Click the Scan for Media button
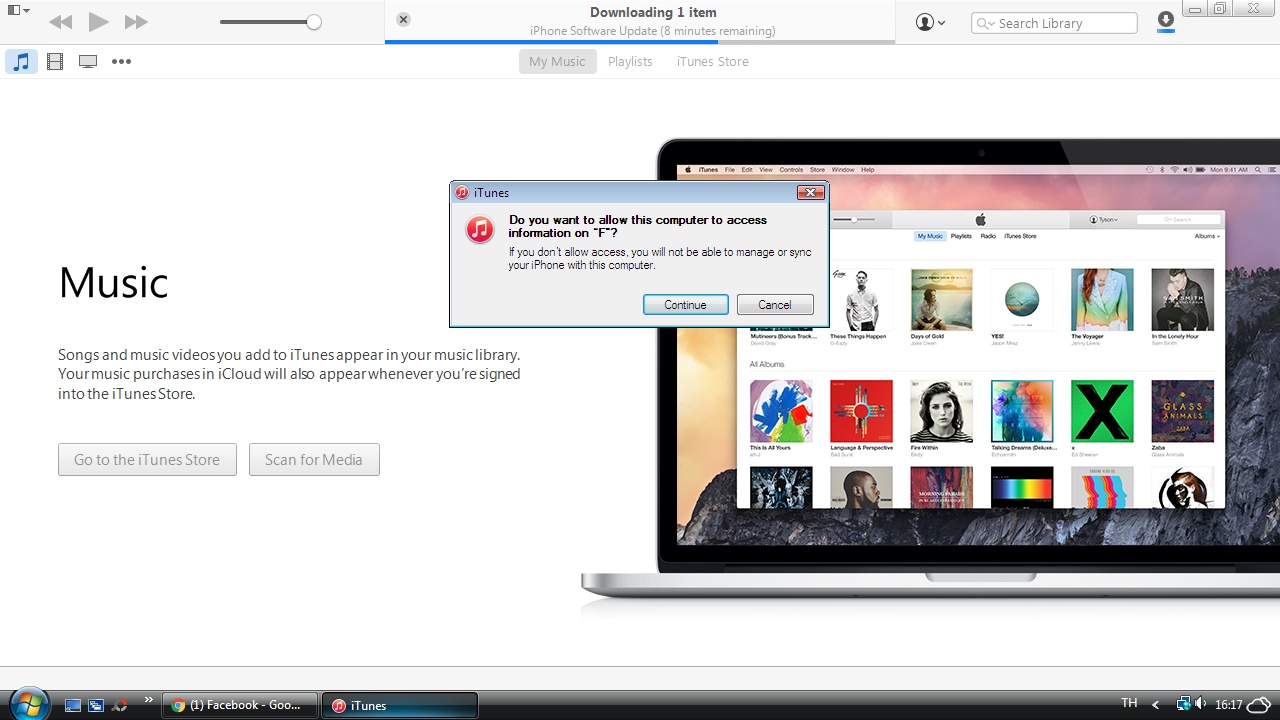The image size is (1280, 720). click(314, 460)
